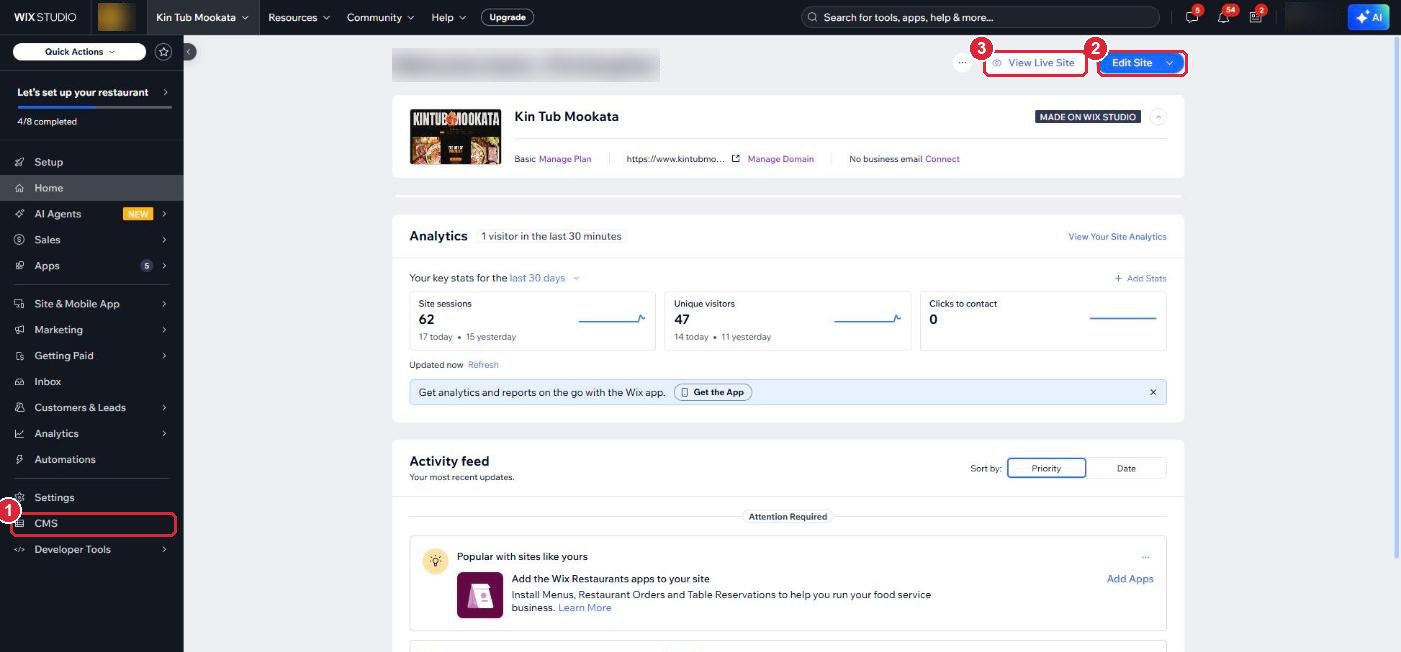Expand the Marketing submenu arrow
This screenshot has height=652, width=1401.
click(164, 330)
